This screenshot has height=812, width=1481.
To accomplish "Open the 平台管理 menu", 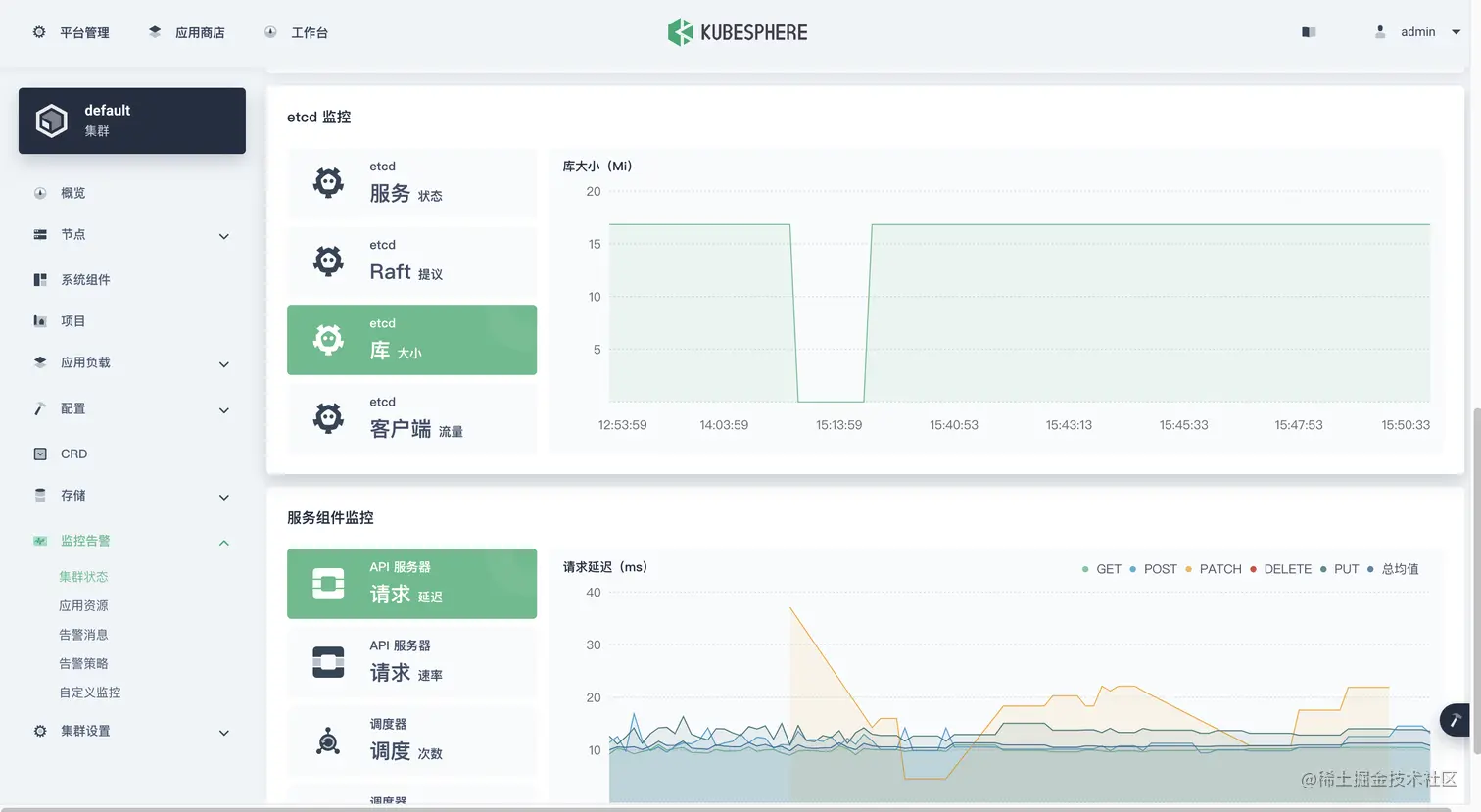I will point(84,32).
